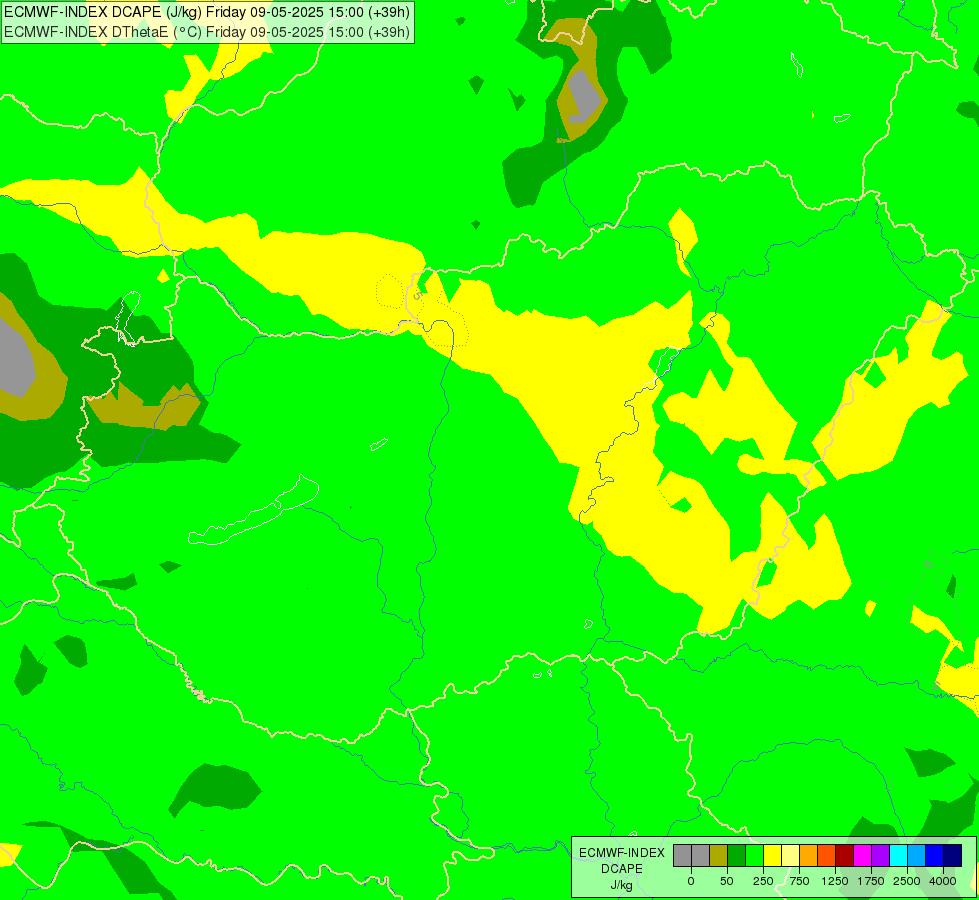Click the purple legend swatch
This screenshot has width=979, height=900.
pyautogui.click(x=881, y=856)
